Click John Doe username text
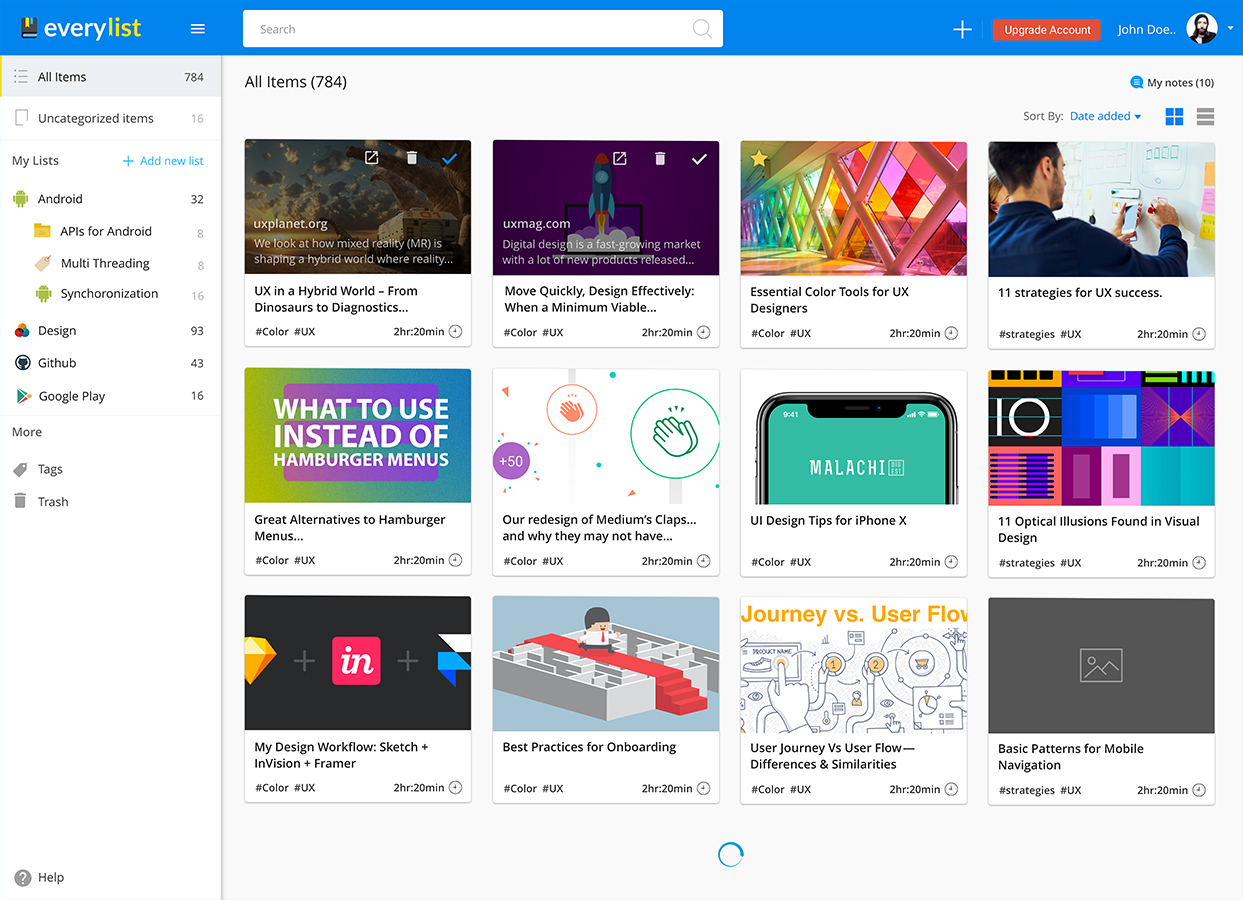 1147,30
